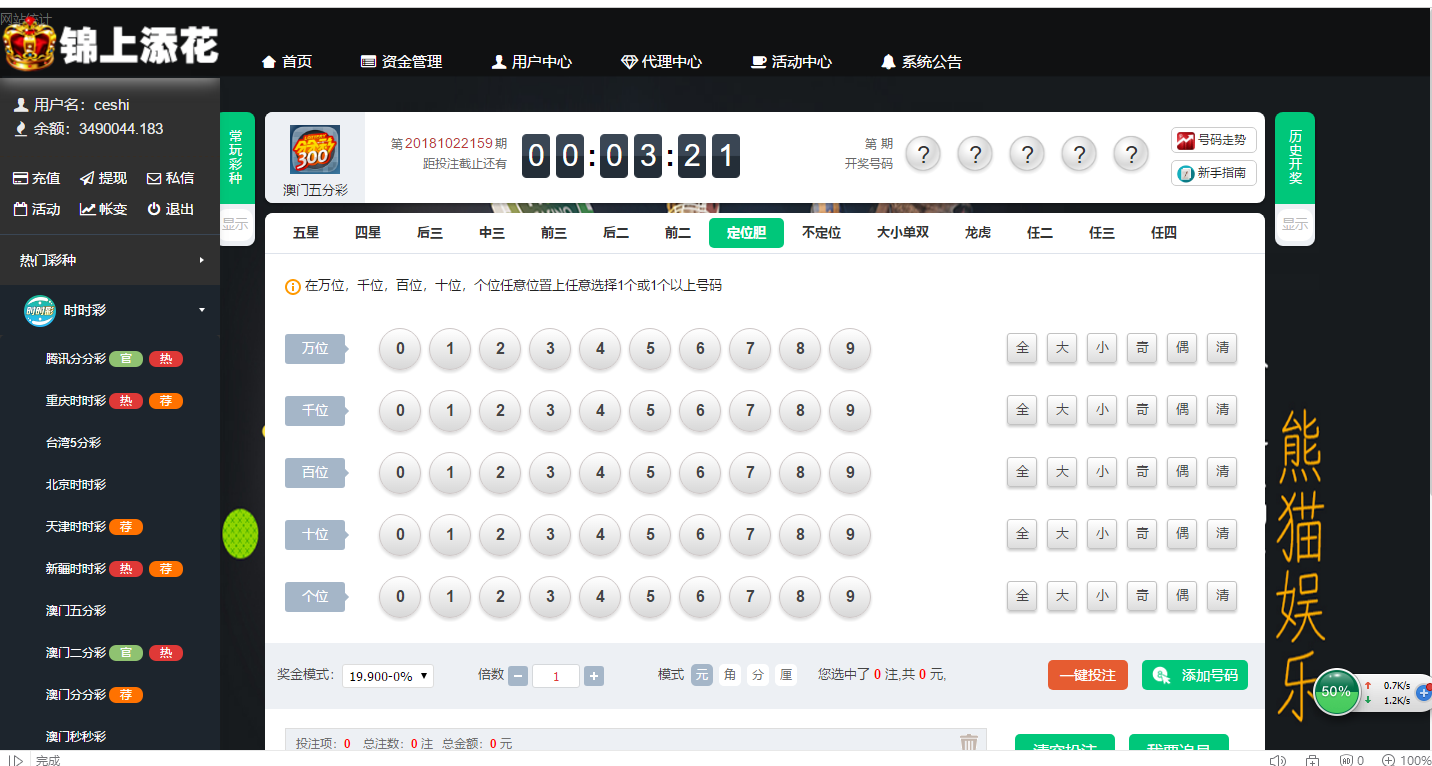Click the trash icon in bet list
Screen dimensions: 1432x766
click(x=968, y=742)
